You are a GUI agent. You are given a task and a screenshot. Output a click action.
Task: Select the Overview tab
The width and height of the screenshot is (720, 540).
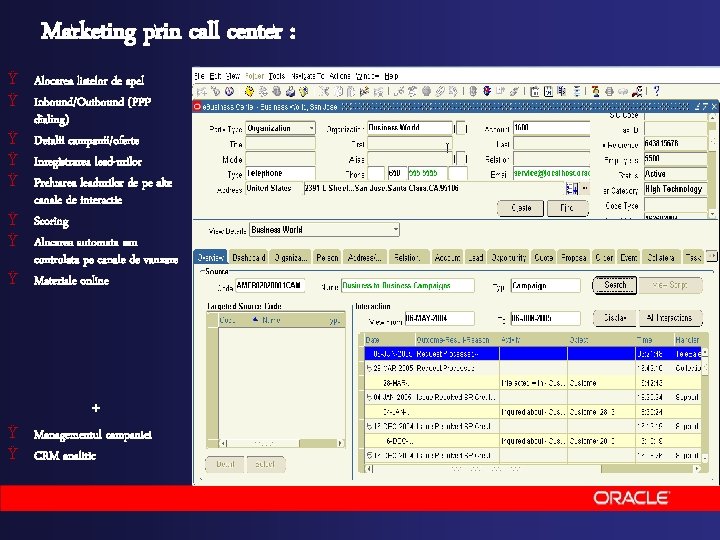coord(210,258)
